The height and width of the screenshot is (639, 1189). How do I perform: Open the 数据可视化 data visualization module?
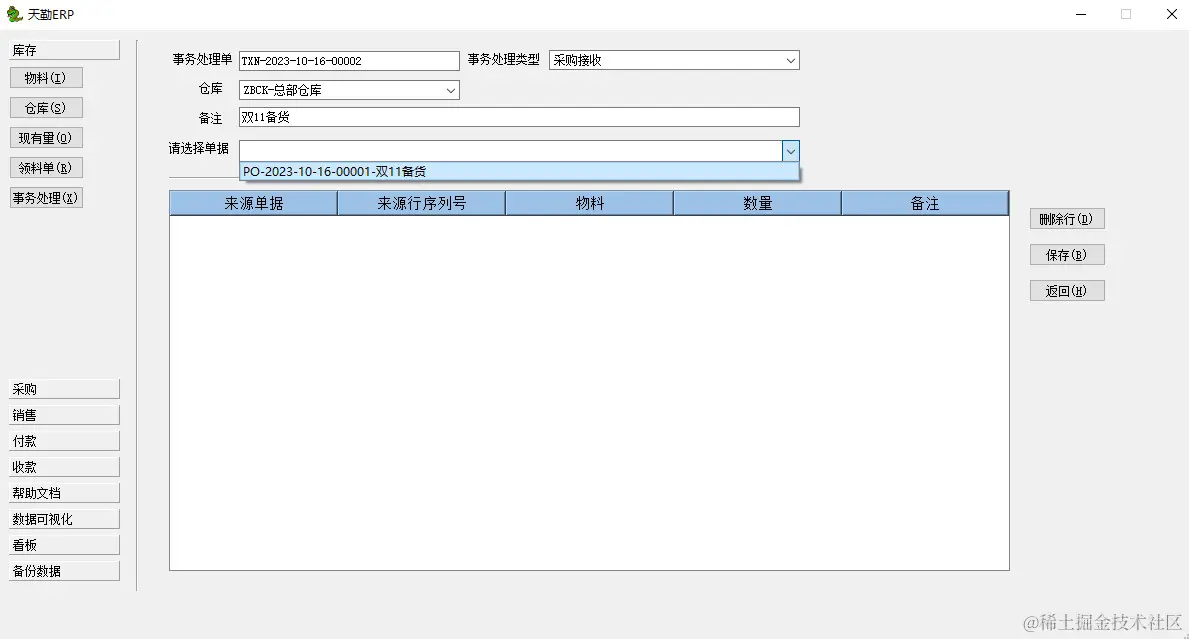pos(63,517)
